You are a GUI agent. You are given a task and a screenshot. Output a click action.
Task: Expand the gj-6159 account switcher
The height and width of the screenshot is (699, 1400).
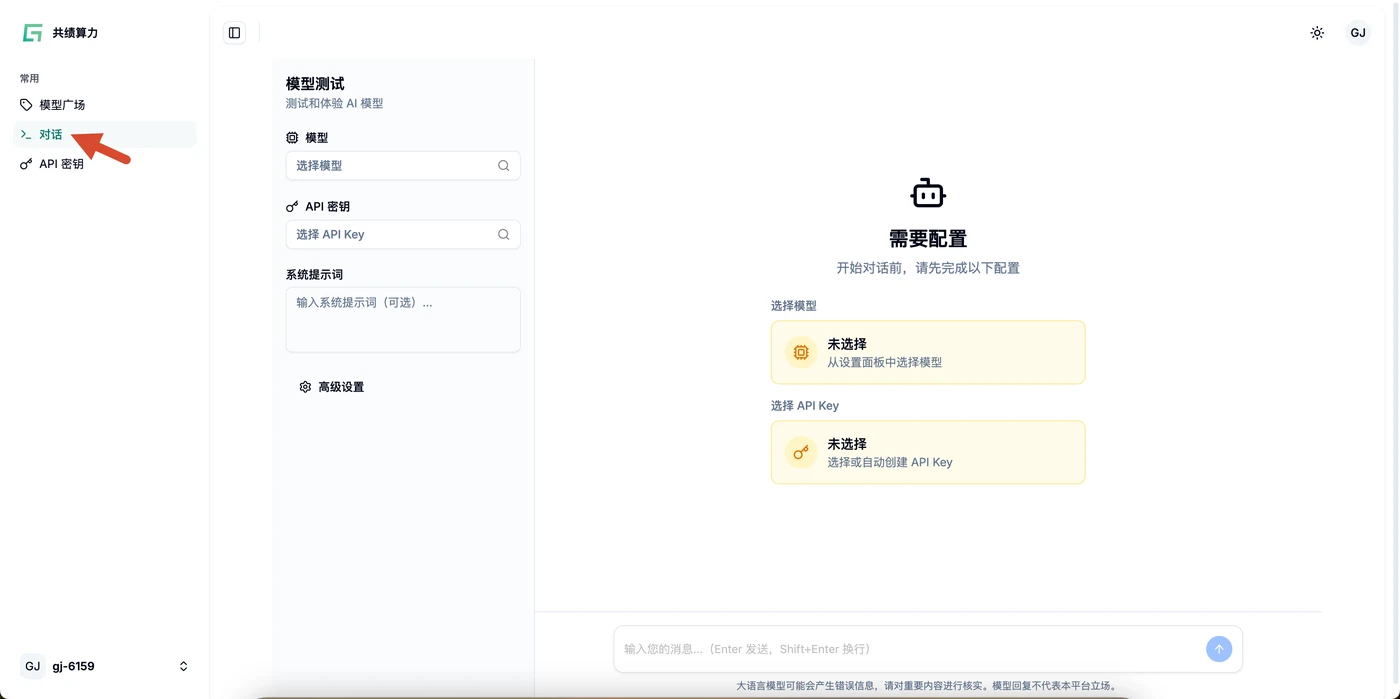tap(104, 666)
